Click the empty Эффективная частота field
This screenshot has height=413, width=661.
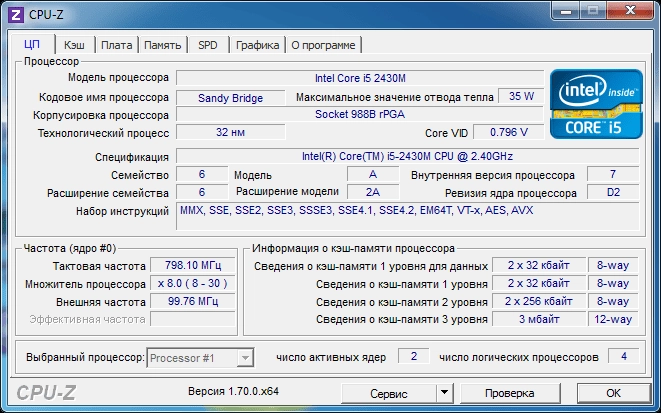(x=193, y=319)
